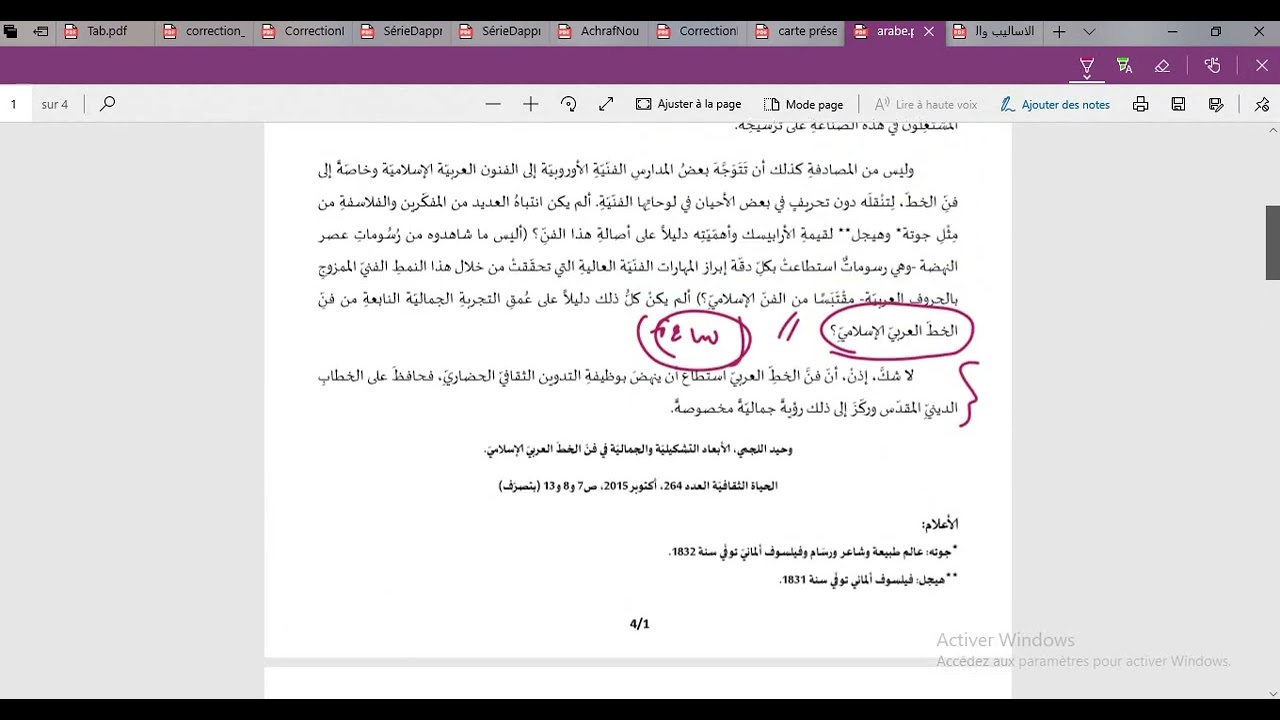Toggle touch writing in annotation bar
1280x720 pixels.
point(1212,66)
